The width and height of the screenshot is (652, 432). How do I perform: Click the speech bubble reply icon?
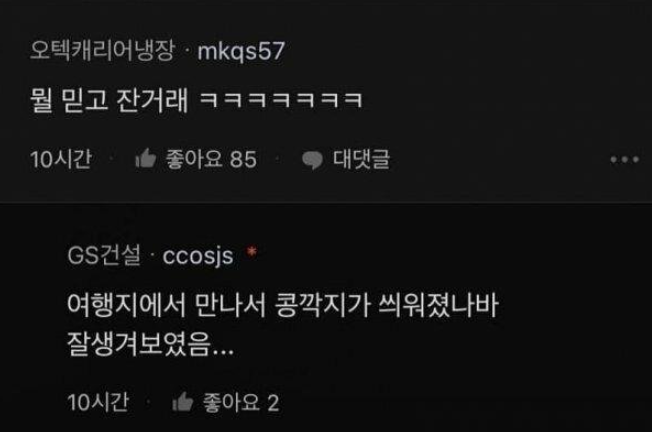(312, 160)
